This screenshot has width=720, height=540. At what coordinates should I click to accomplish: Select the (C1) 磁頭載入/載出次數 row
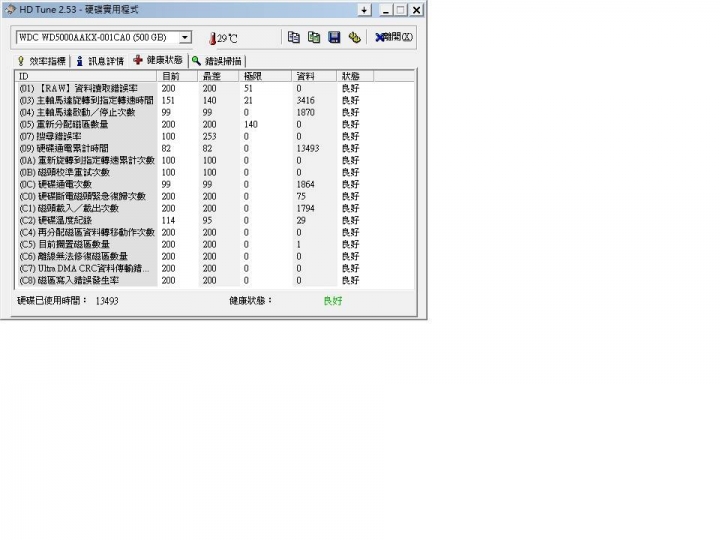(x=215, y=208)
